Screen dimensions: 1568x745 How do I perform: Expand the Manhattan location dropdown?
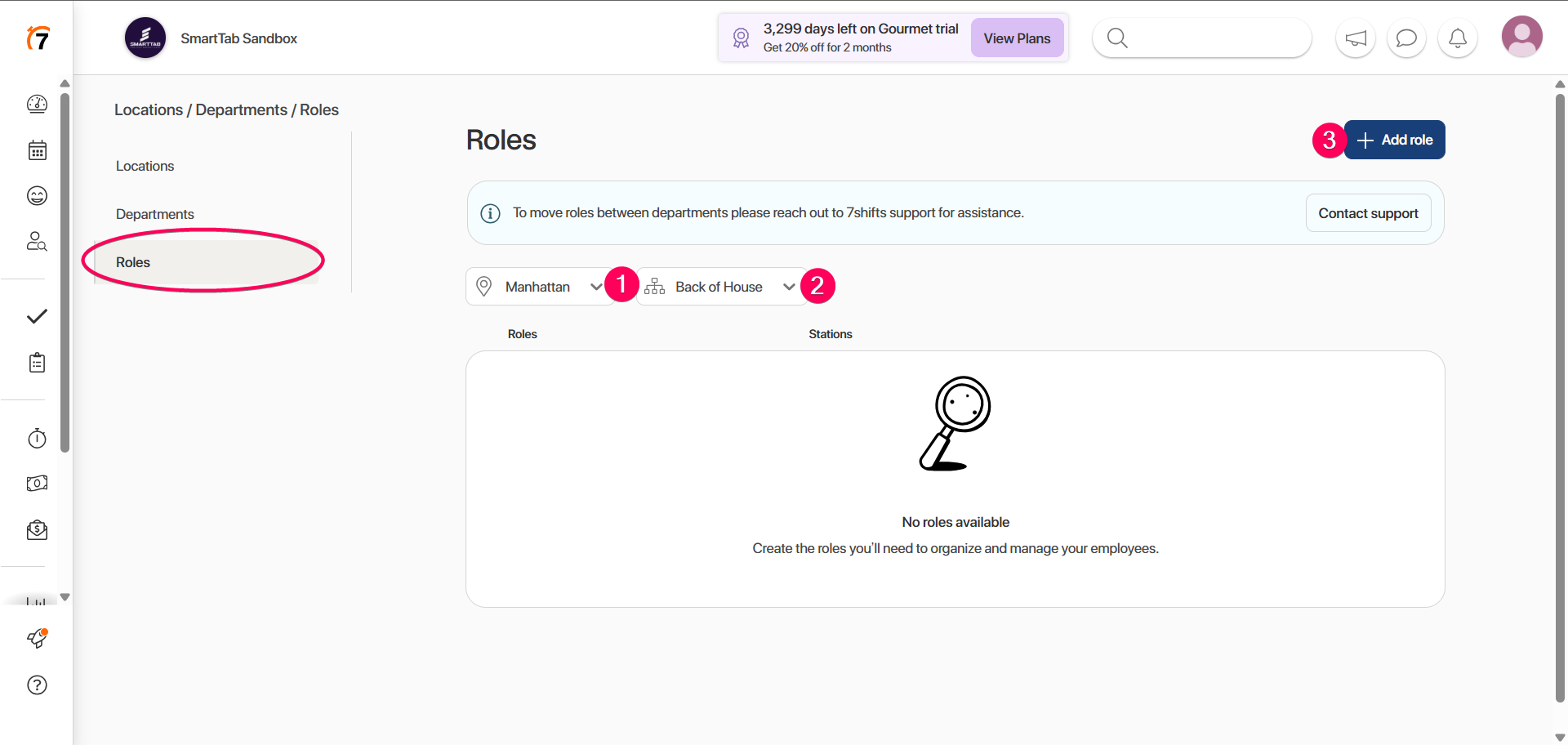tap(540, 287)
